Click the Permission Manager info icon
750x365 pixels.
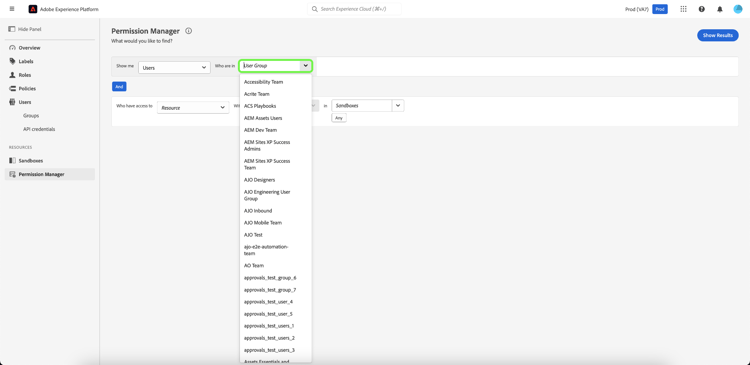point(188,31)
